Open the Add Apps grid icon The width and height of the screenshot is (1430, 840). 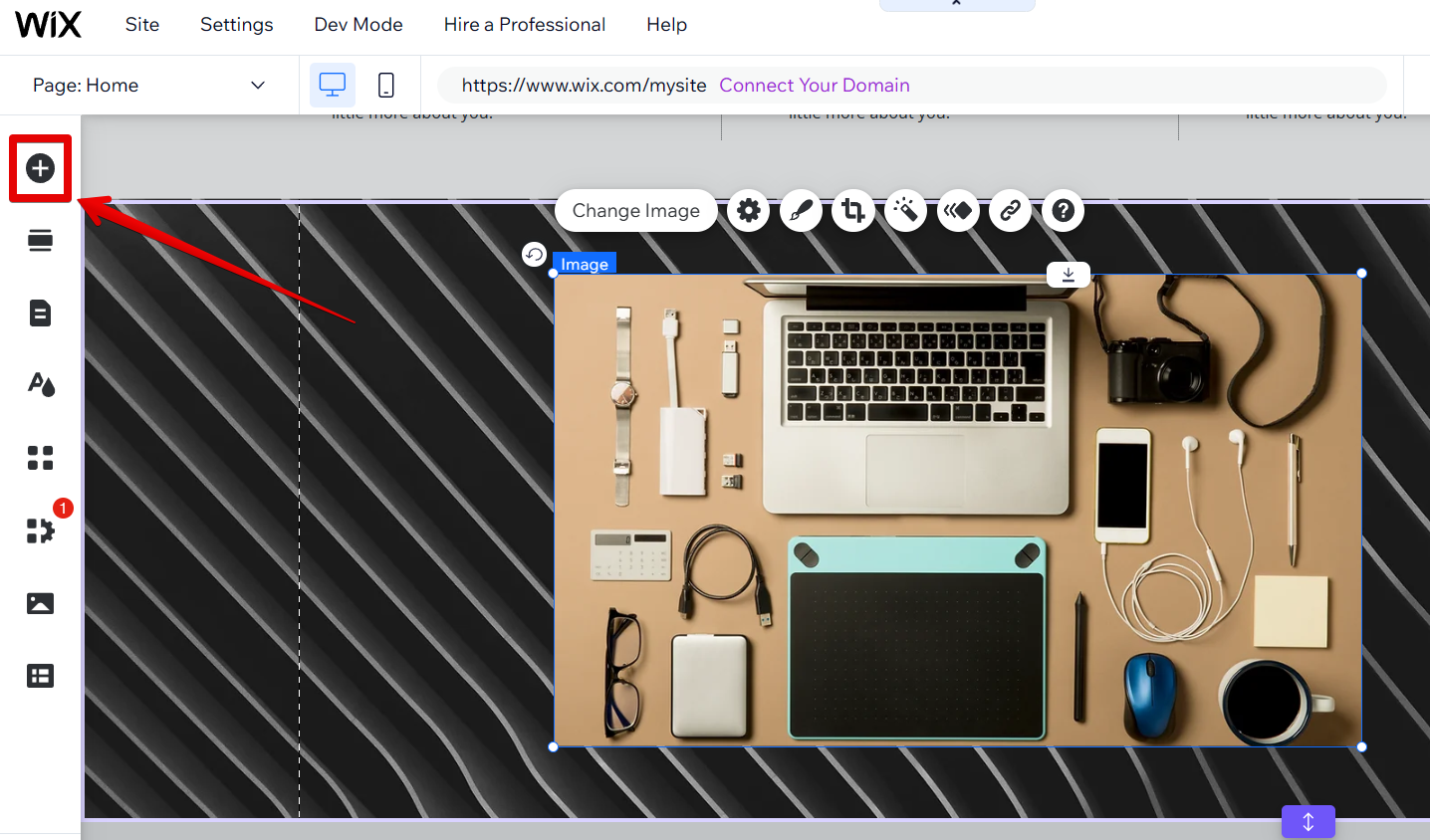40,458
